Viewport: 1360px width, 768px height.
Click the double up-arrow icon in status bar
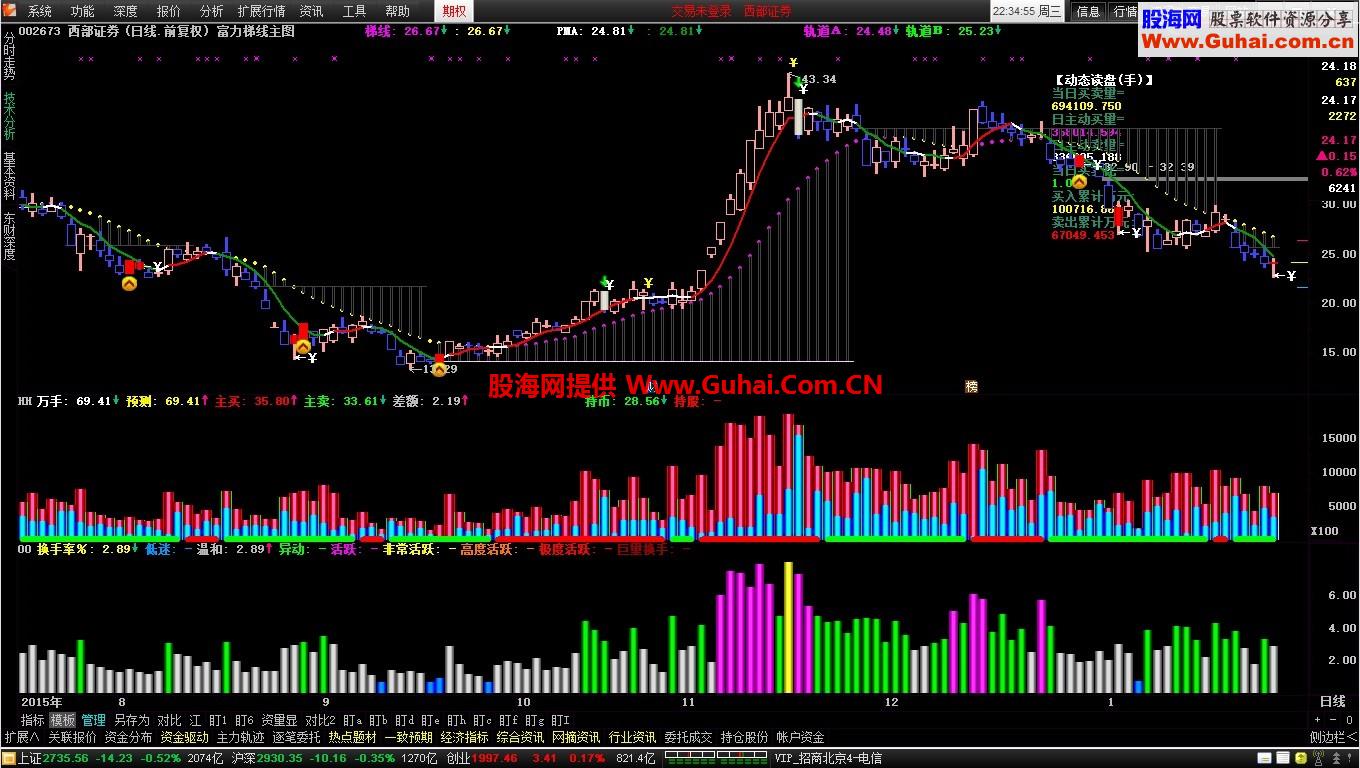[1336, 758]
